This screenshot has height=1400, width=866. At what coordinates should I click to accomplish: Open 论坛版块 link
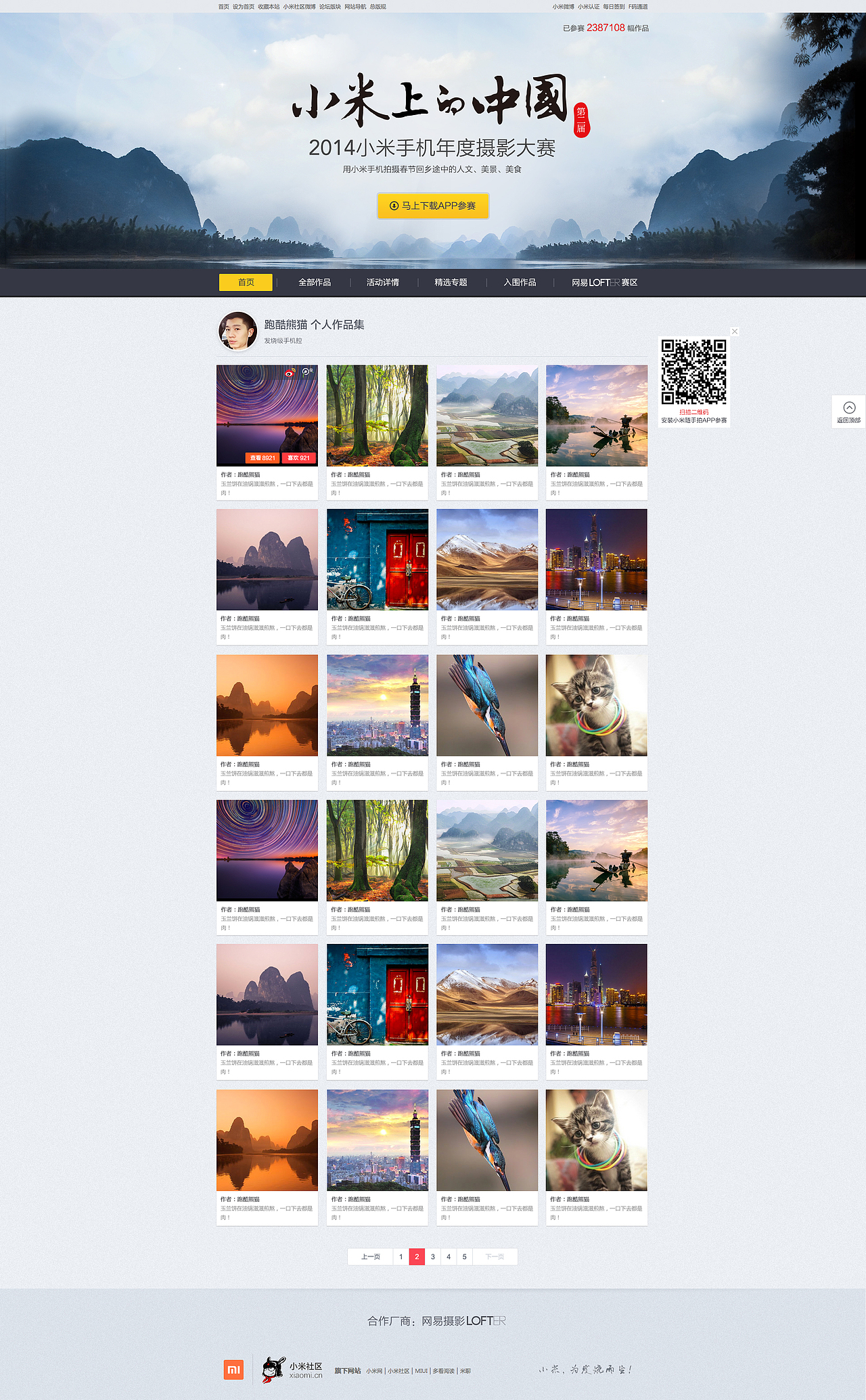tap(330, 7)
